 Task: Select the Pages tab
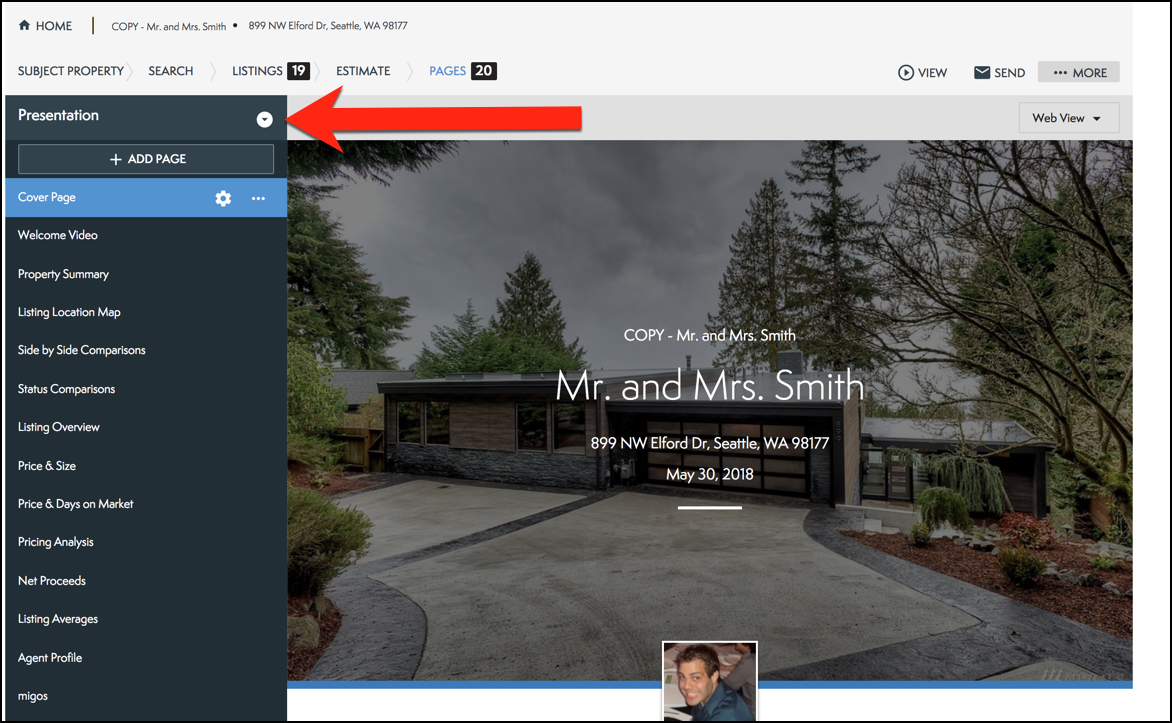click(448, 71)
